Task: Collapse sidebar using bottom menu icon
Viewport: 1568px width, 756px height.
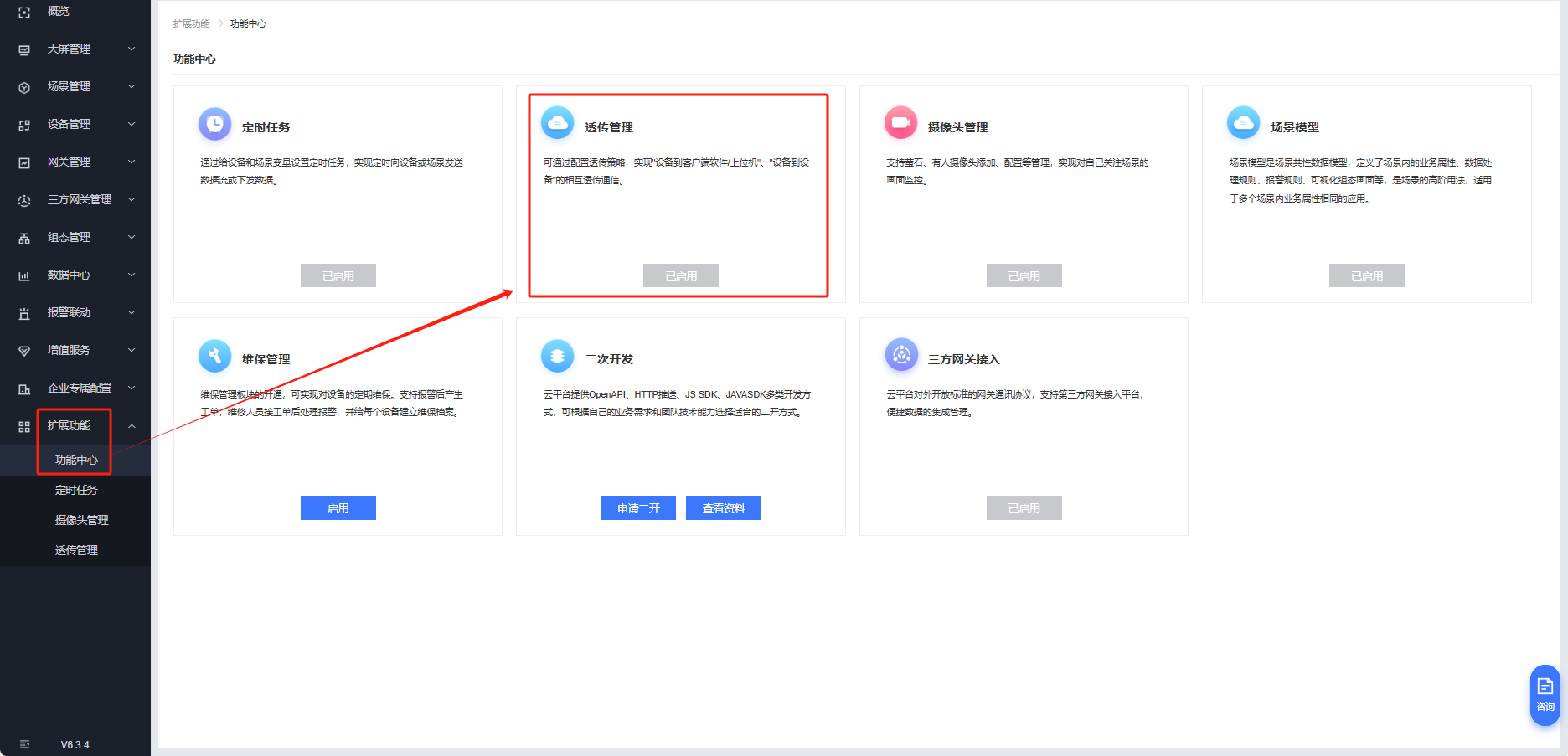Action: click(x=24, y=744)
